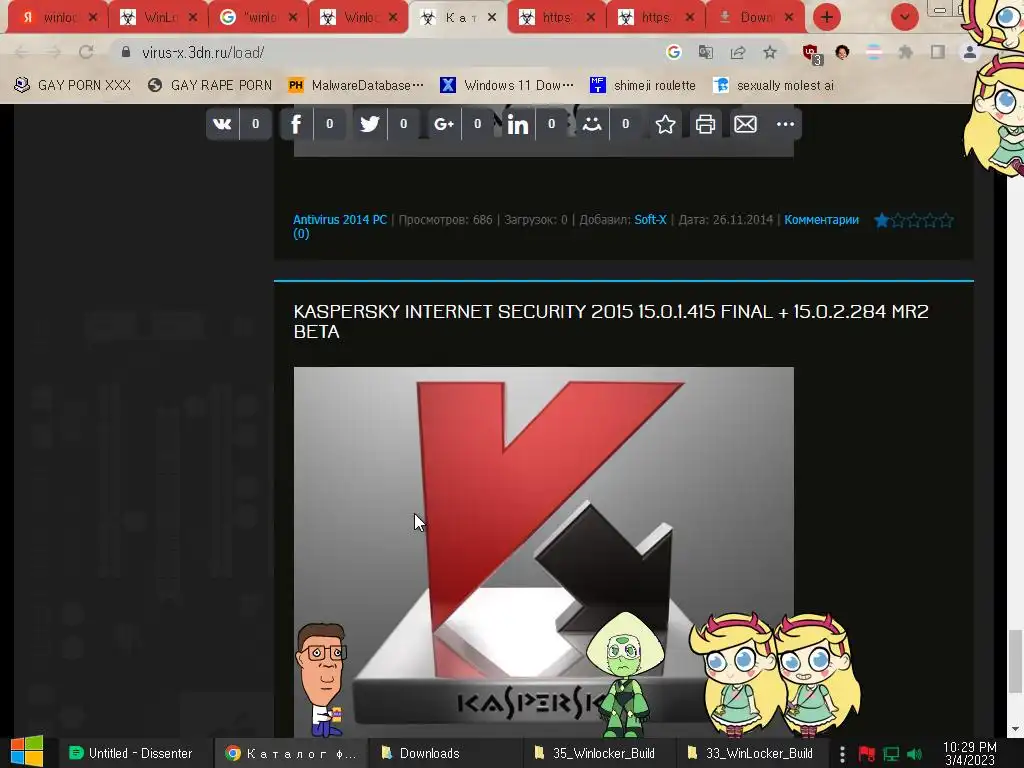
Task: Translate this page with the translate icon
Action: (705, 52)
